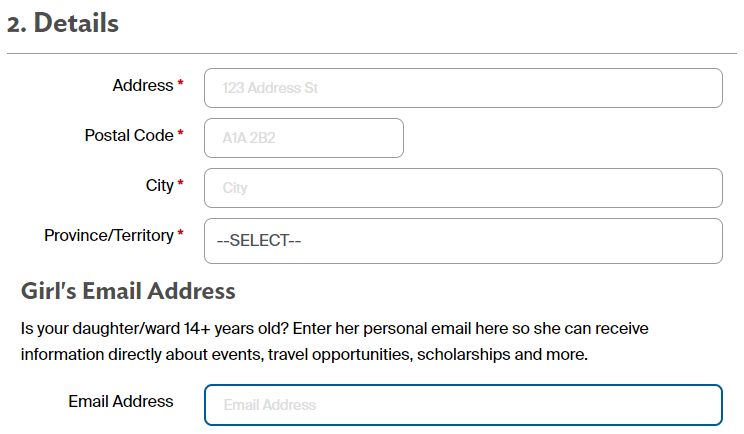Select the girl's Email Address input field
Image resolution: width=744 pixels, height=434 pixels.
point(463,405)
